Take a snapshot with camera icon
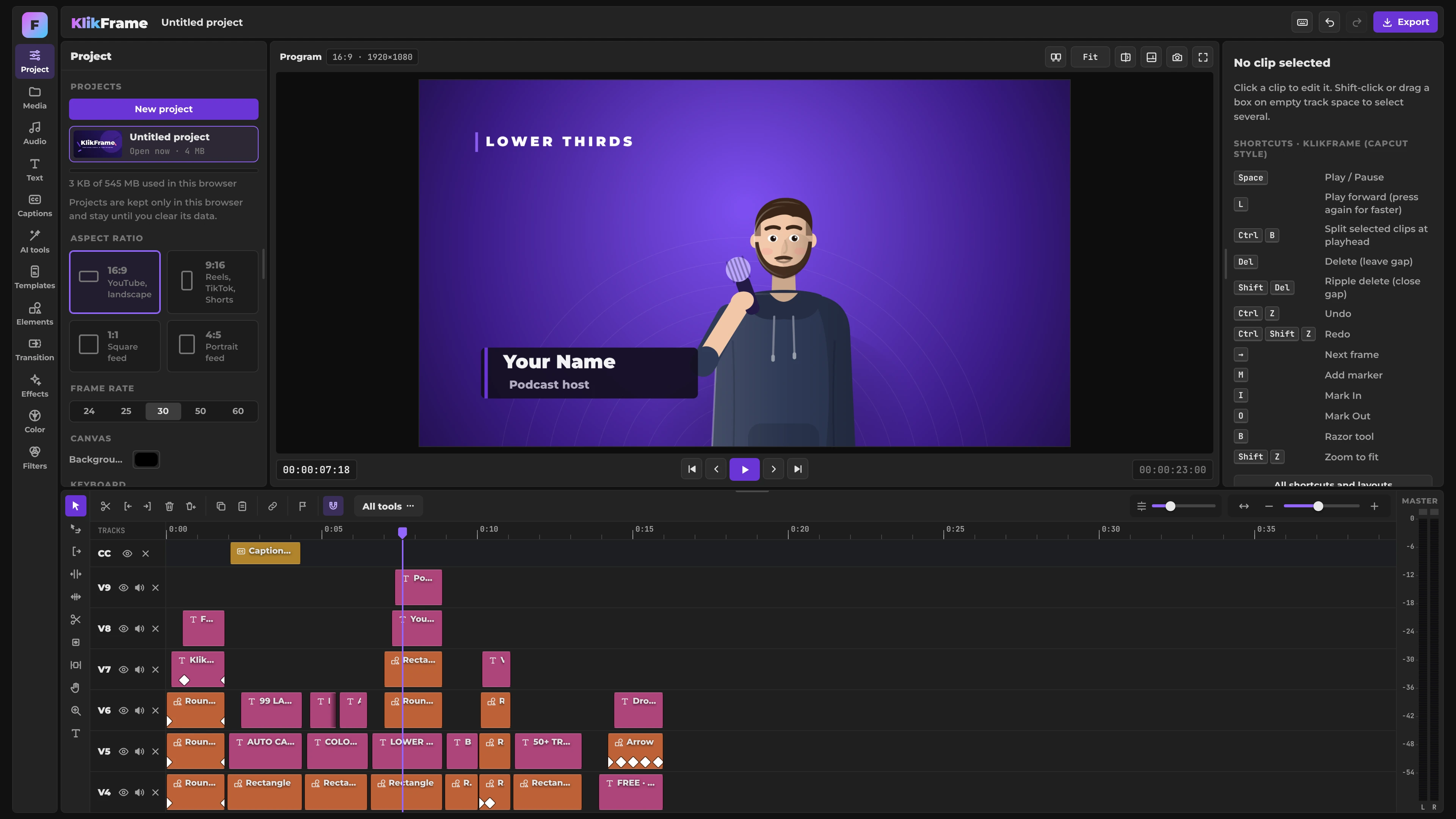Screen dimensions: 1456x819 coord(1177,57)
